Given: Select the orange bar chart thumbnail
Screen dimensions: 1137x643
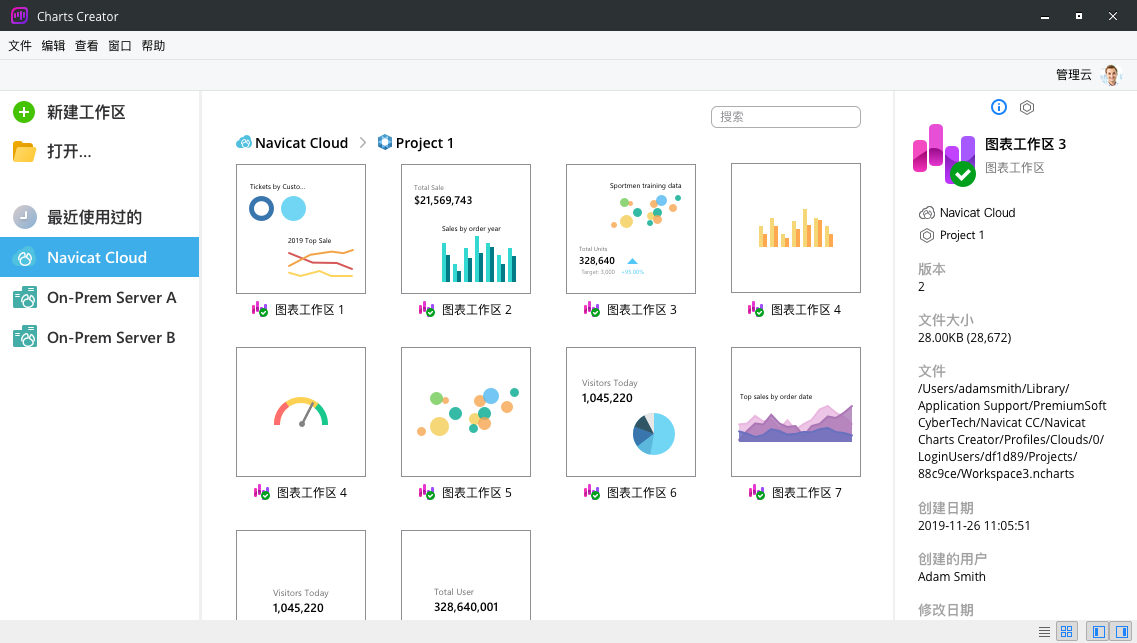Looking at the screenshot, I should pyautogui.click(x=795, y=228).
